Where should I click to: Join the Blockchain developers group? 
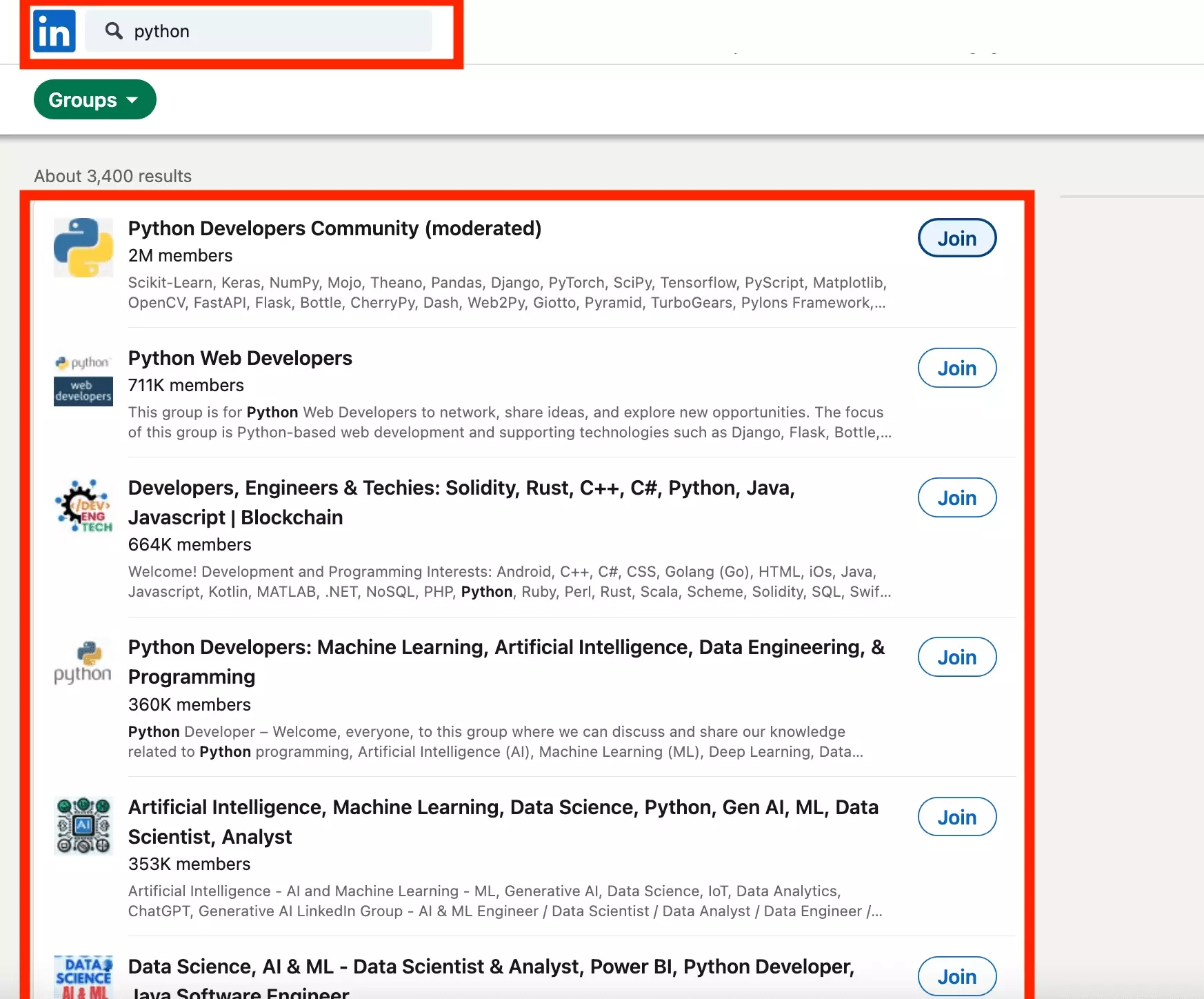point(956,497)
